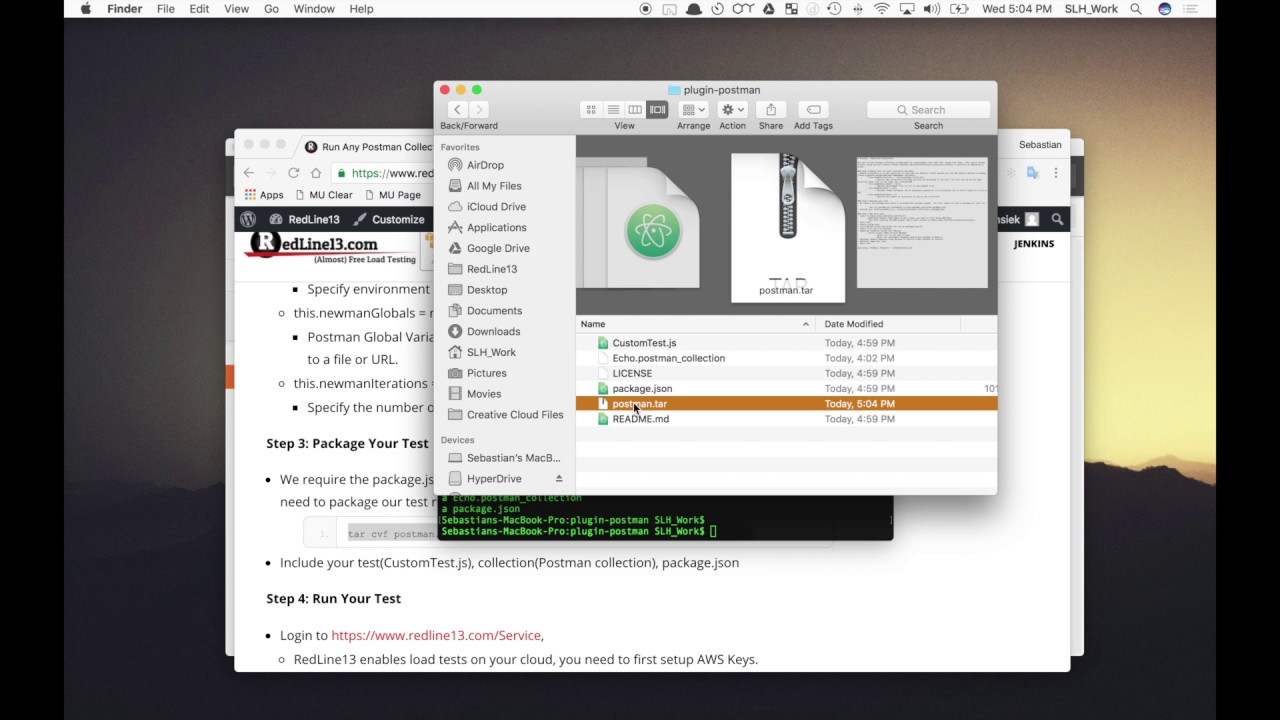This screenshot has height=720, width=1280.
Task: Open Downloads in Finder sidebar
Action: (x=493, y=331)
